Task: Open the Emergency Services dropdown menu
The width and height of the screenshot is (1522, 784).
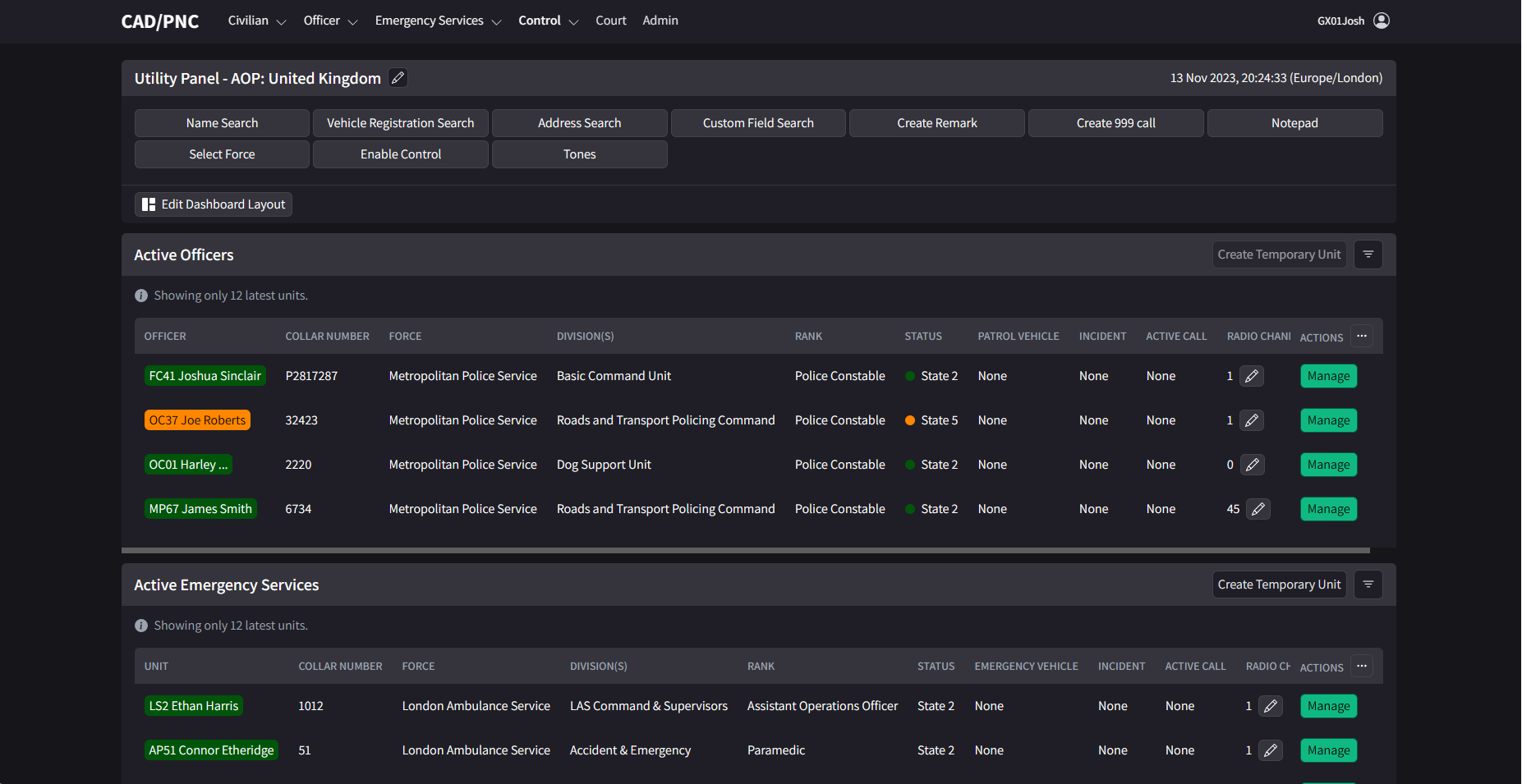Action: [438, 21]
